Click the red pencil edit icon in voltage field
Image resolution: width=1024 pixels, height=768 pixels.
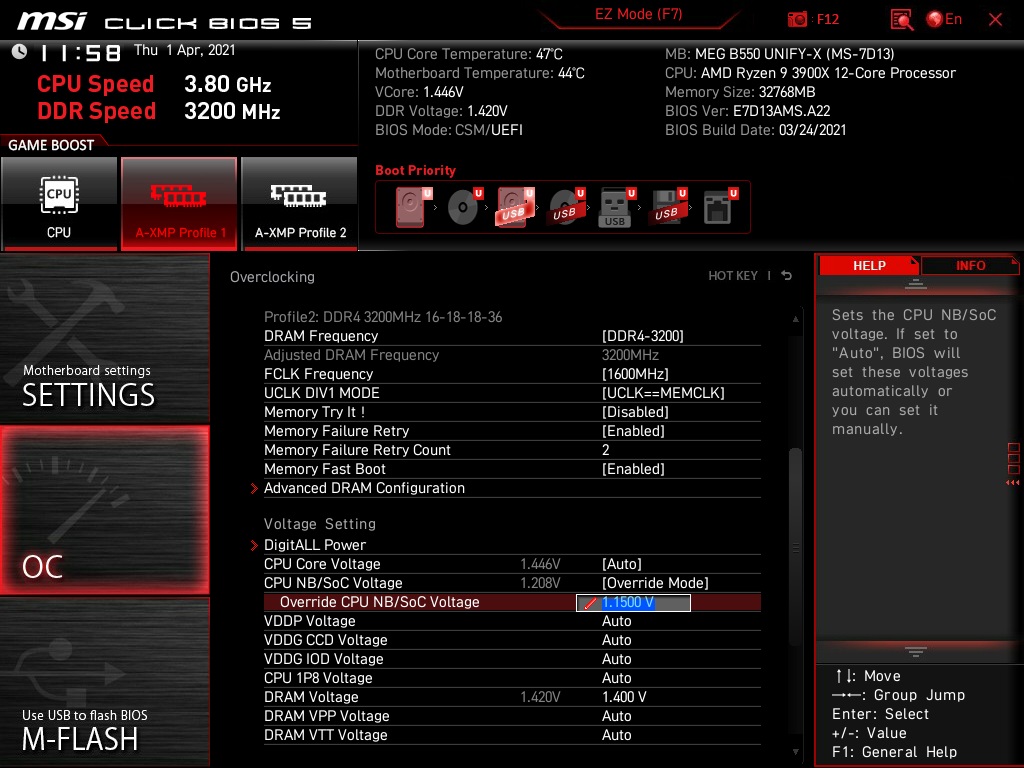click(590, 603)
